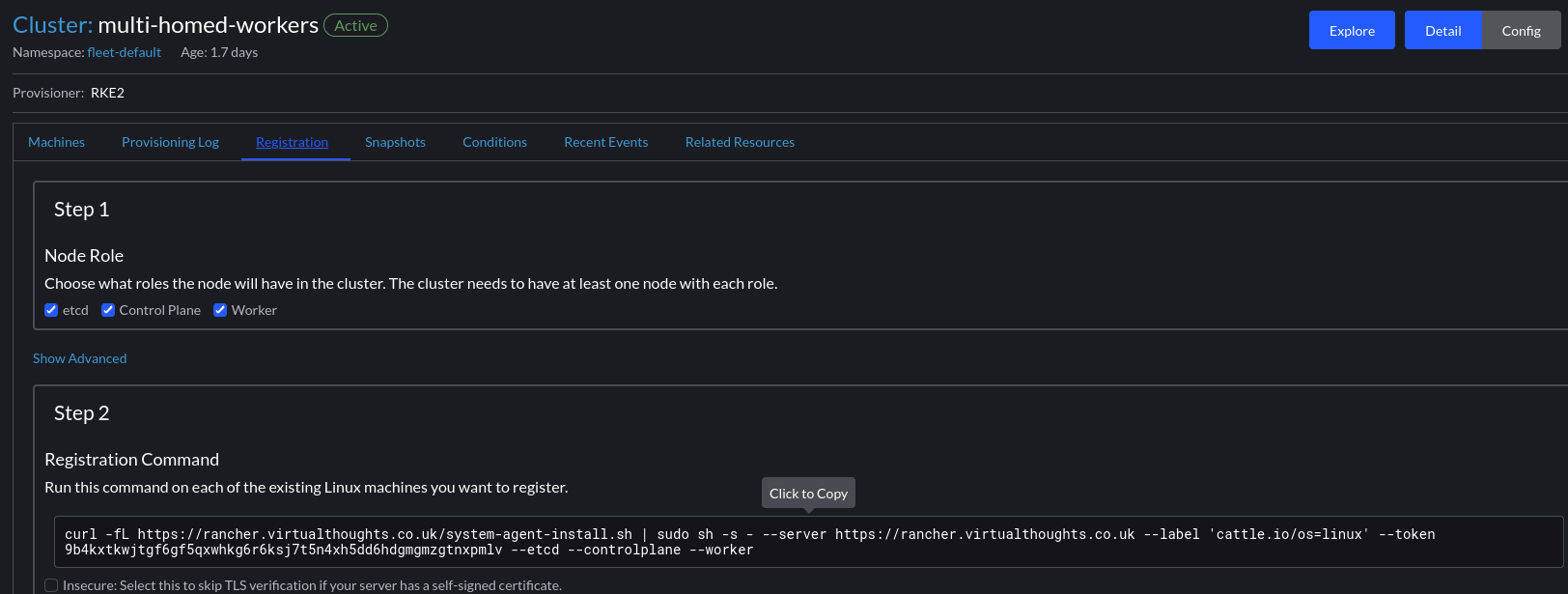Open the Machines tab
Viewport: 1568px width, 594px height.
coord(56,142)
